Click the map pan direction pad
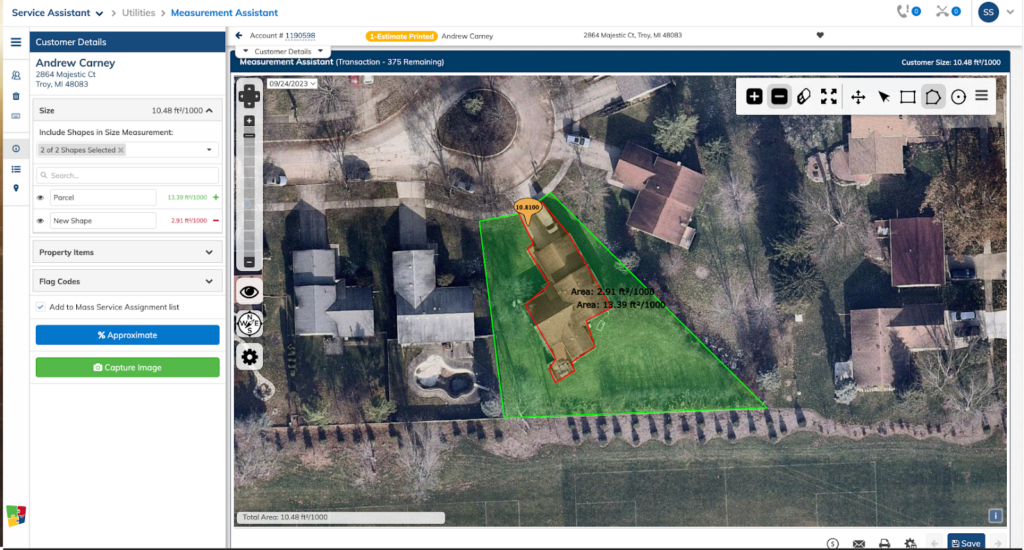 pyautogui.click(x=249, y=96)
